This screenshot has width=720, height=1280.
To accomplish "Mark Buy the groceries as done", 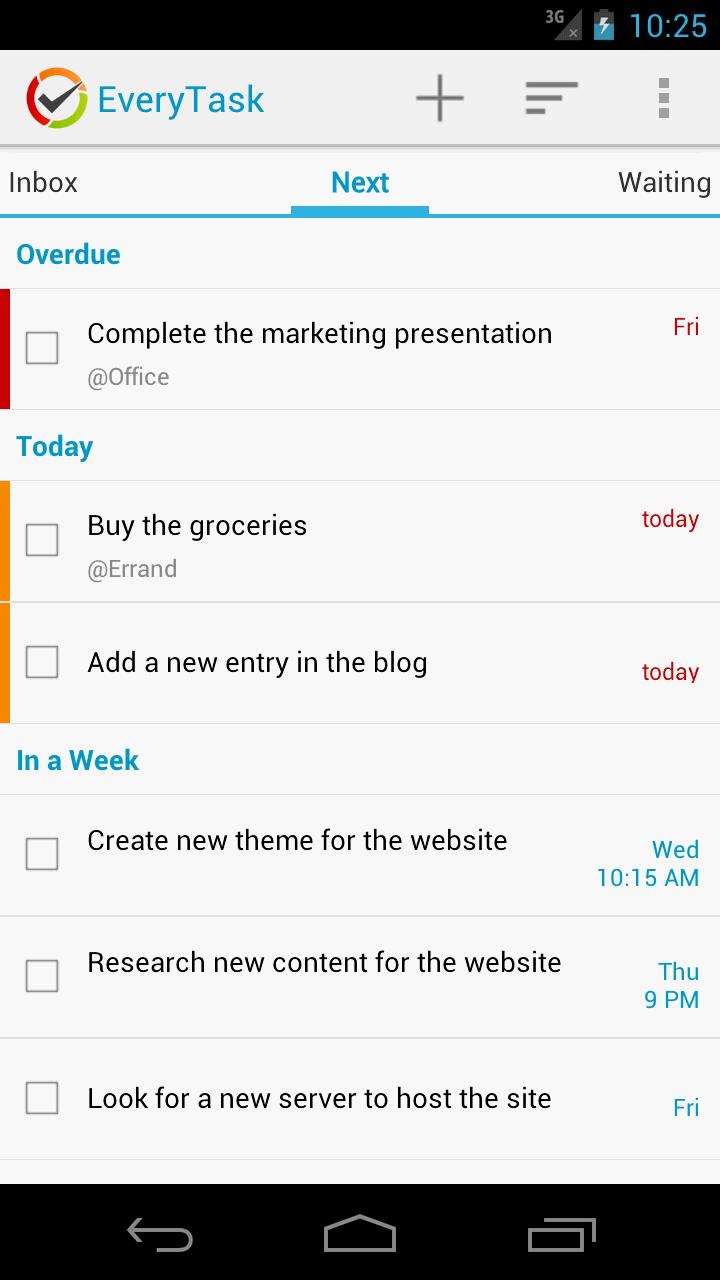I will 42,540.
